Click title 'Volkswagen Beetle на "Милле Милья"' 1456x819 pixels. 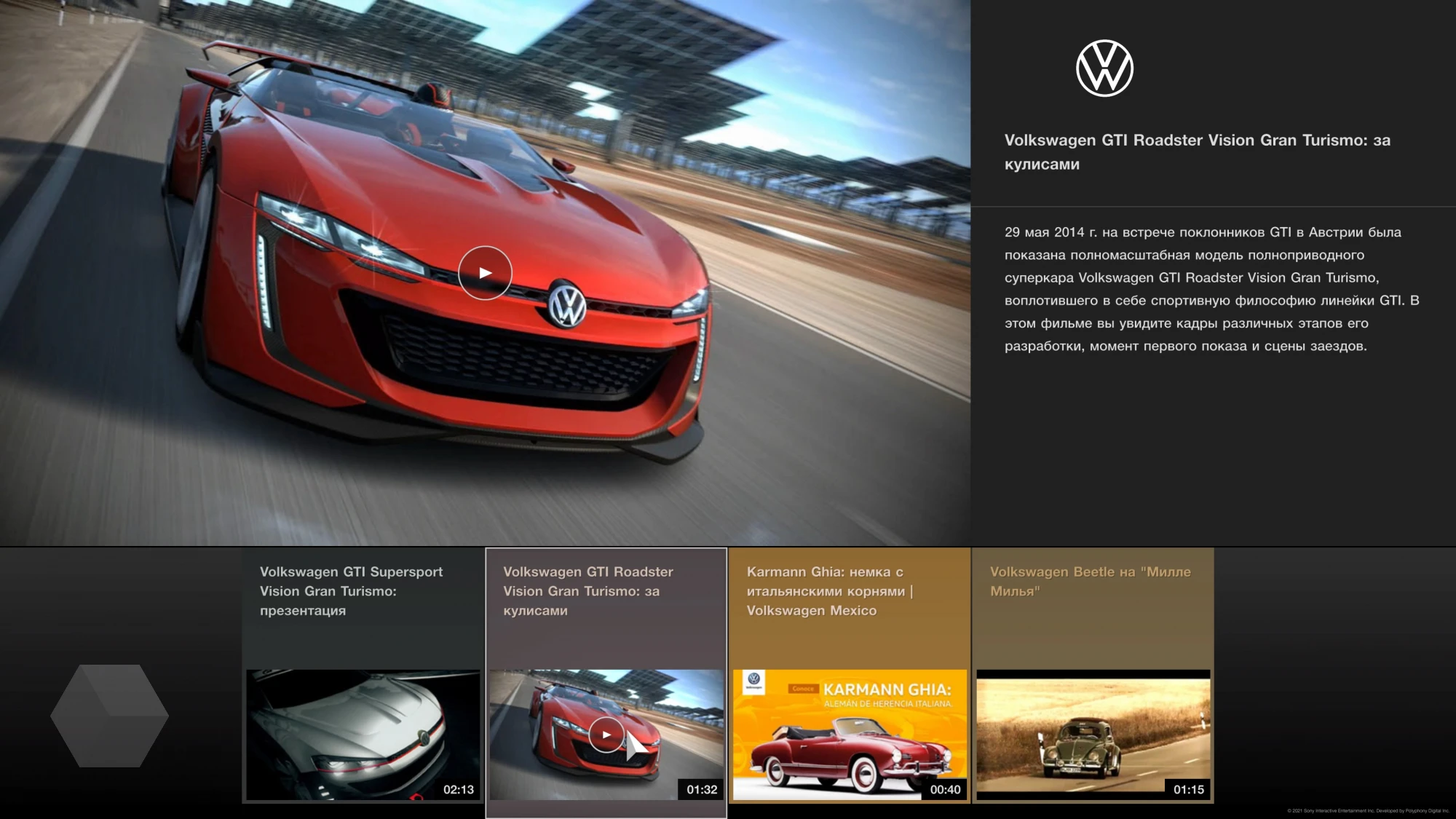[1091, 581]
